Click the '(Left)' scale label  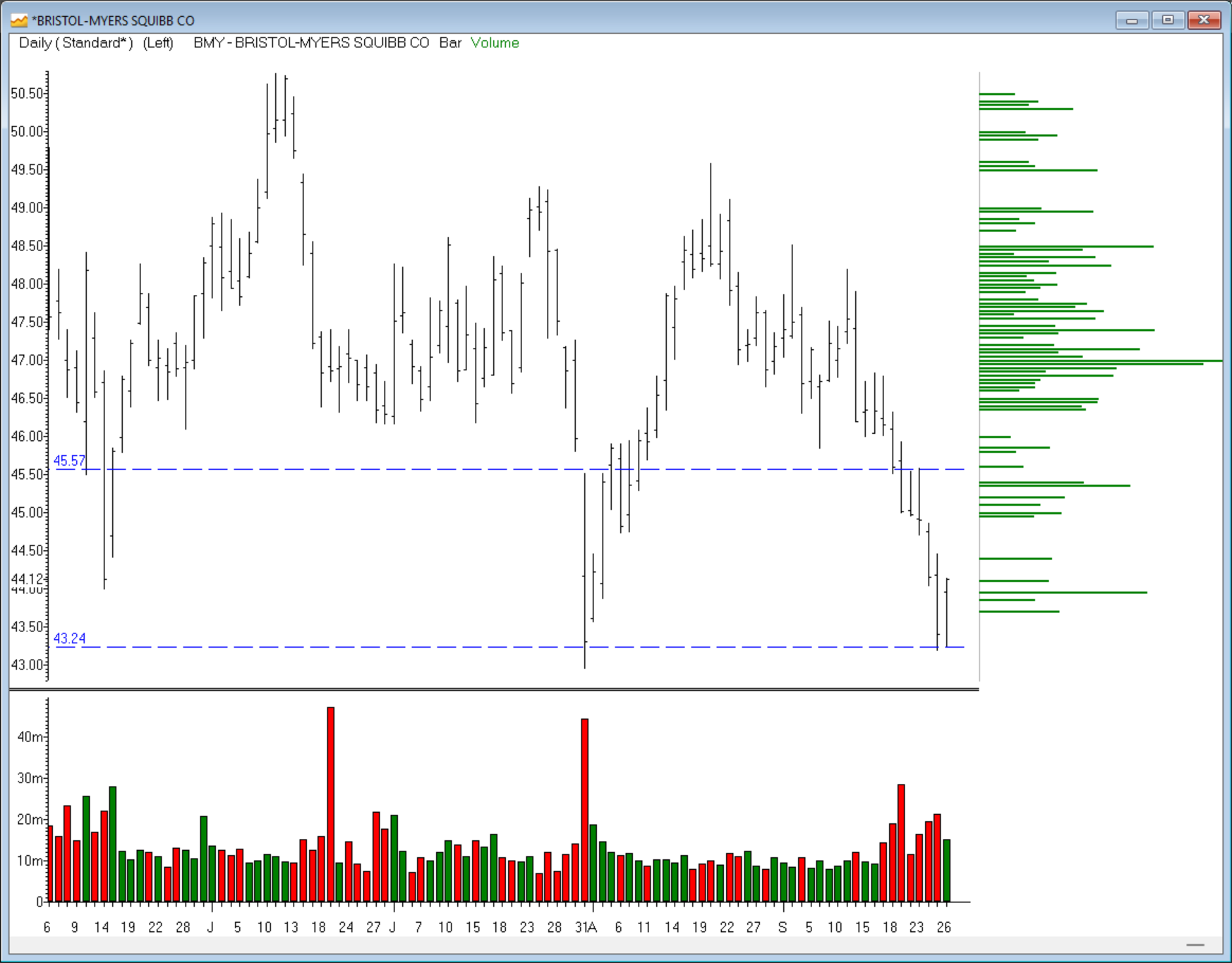click(x=158, y=43)
